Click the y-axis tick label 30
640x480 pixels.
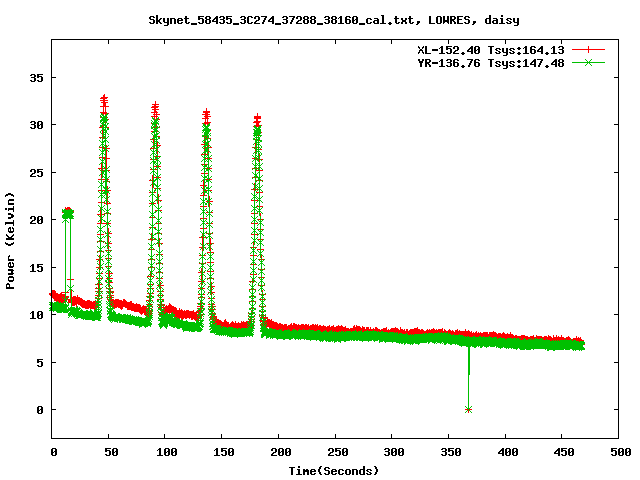pyautogui.click(x=36, y=125)
